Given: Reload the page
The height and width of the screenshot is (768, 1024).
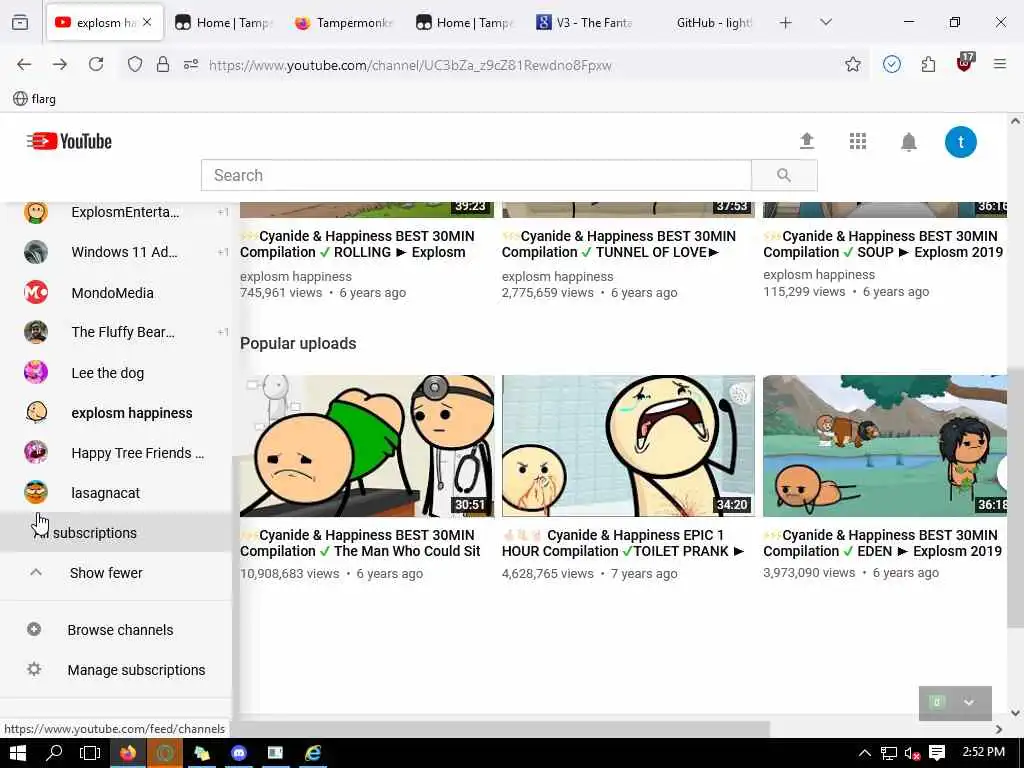Looking at the screenshot, I should coord(96,64).
